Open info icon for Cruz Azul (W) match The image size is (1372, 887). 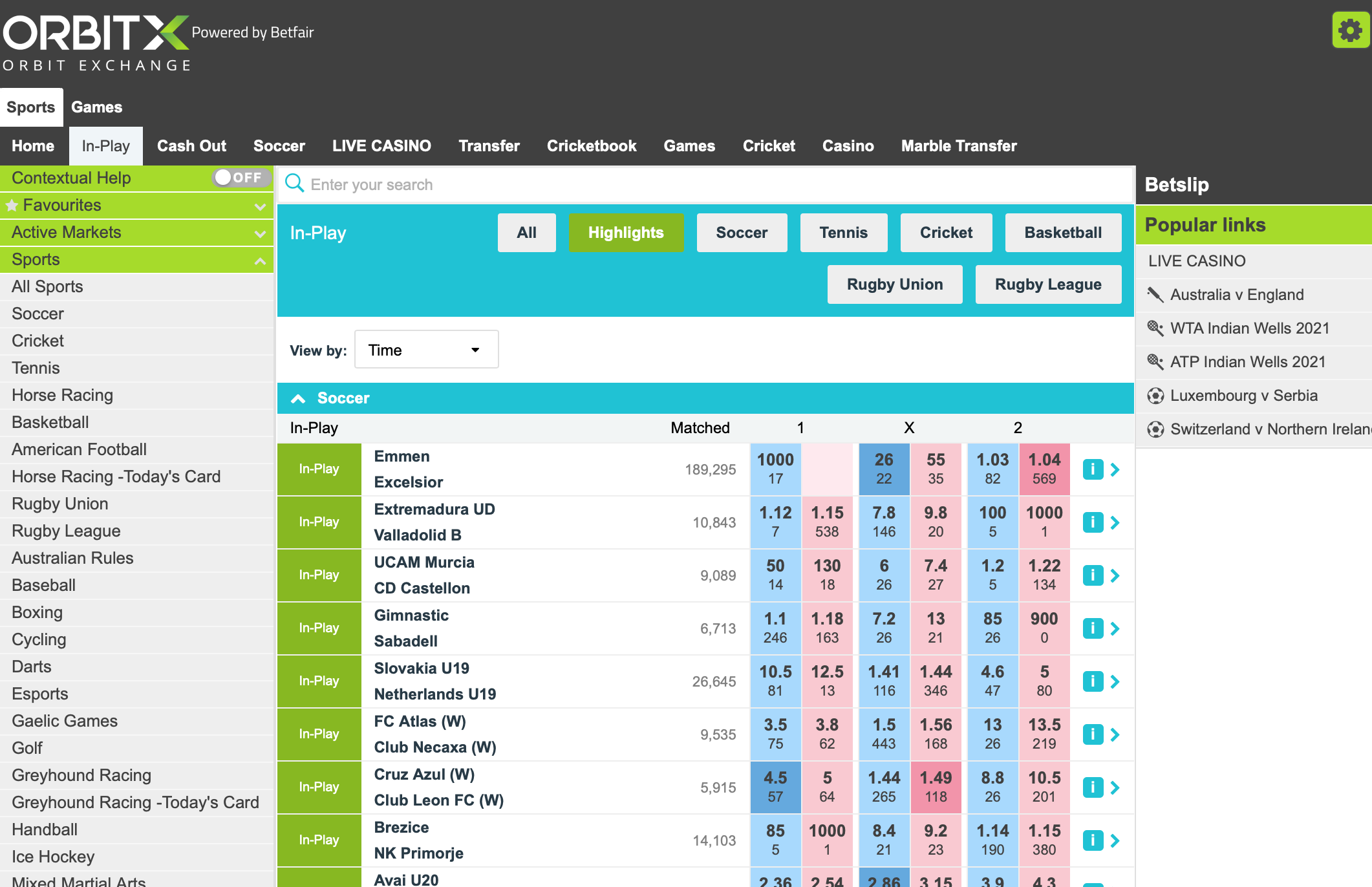pos(1093,787)
